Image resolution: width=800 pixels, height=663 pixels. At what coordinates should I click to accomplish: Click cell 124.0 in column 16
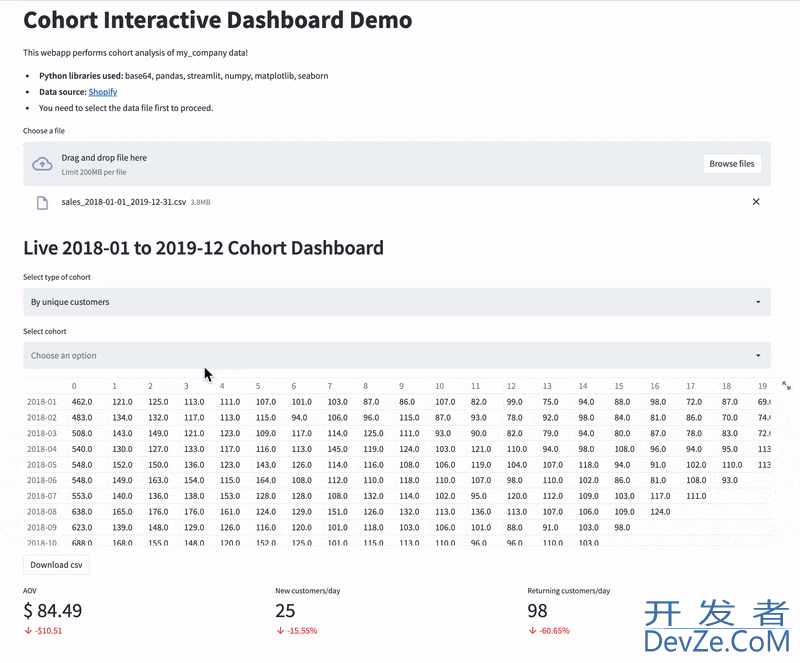(660, 512)
